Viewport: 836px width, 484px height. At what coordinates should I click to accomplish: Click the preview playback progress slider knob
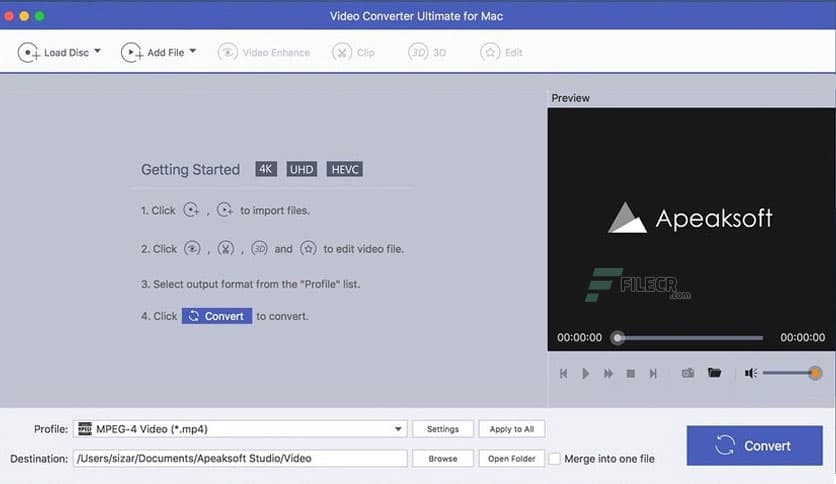tap(617, 337)
